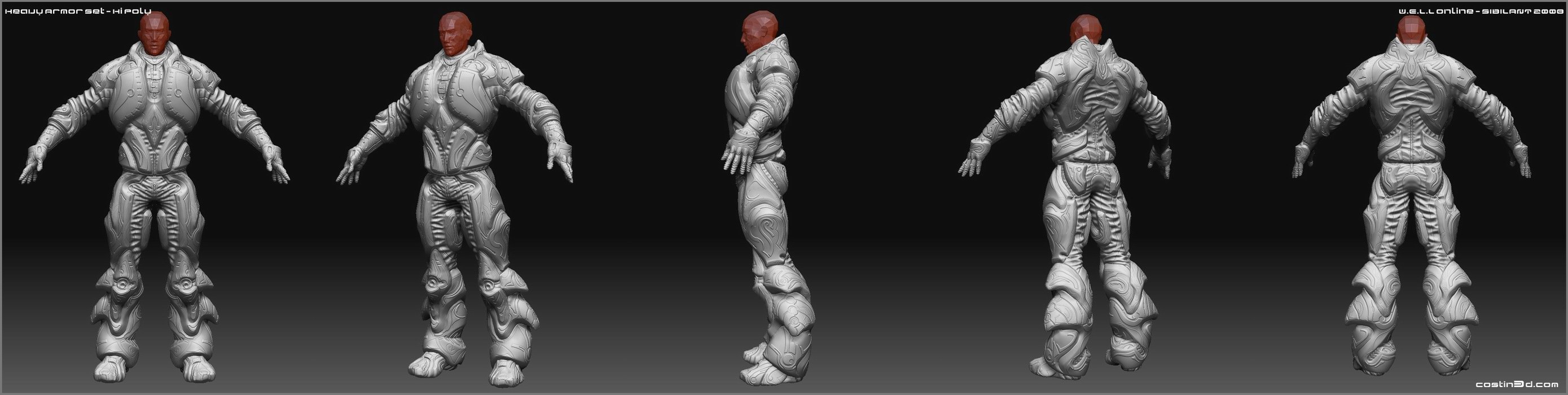Select the side profile armor model
The image size is (1568, 395).
(769, 197)
